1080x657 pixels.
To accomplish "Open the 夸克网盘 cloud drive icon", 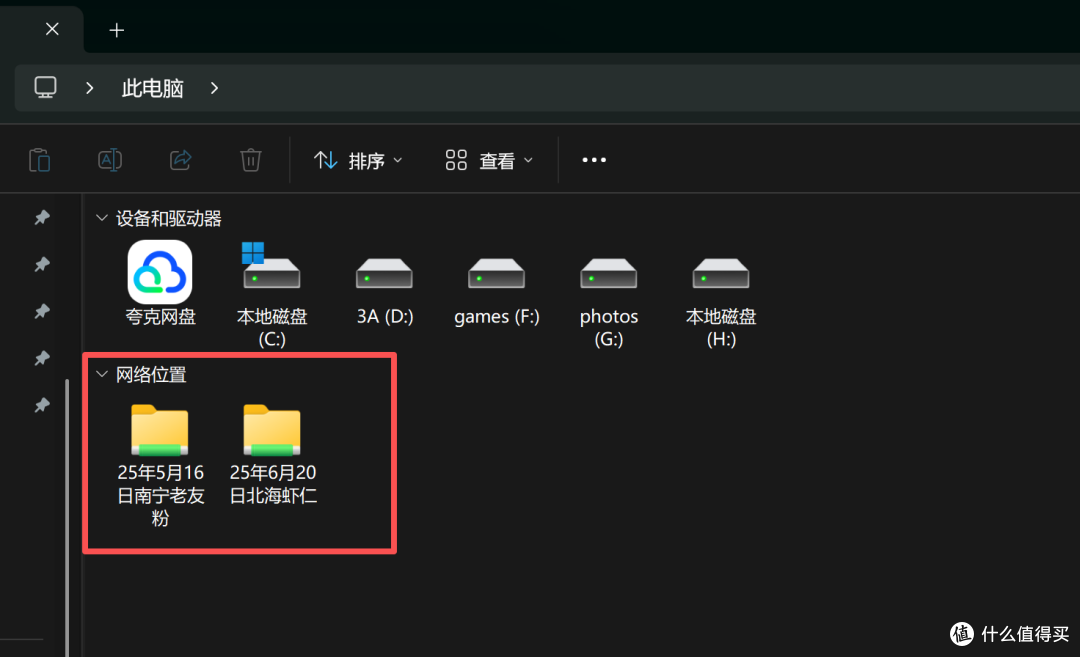I will [160, 284].
